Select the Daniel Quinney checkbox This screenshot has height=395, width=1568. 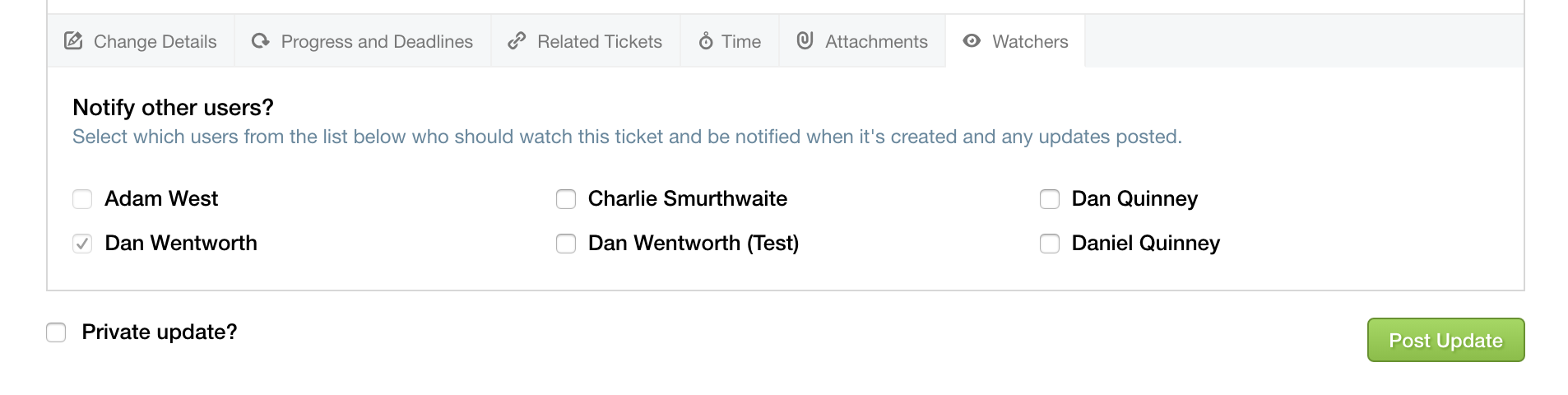[1050, 244]
